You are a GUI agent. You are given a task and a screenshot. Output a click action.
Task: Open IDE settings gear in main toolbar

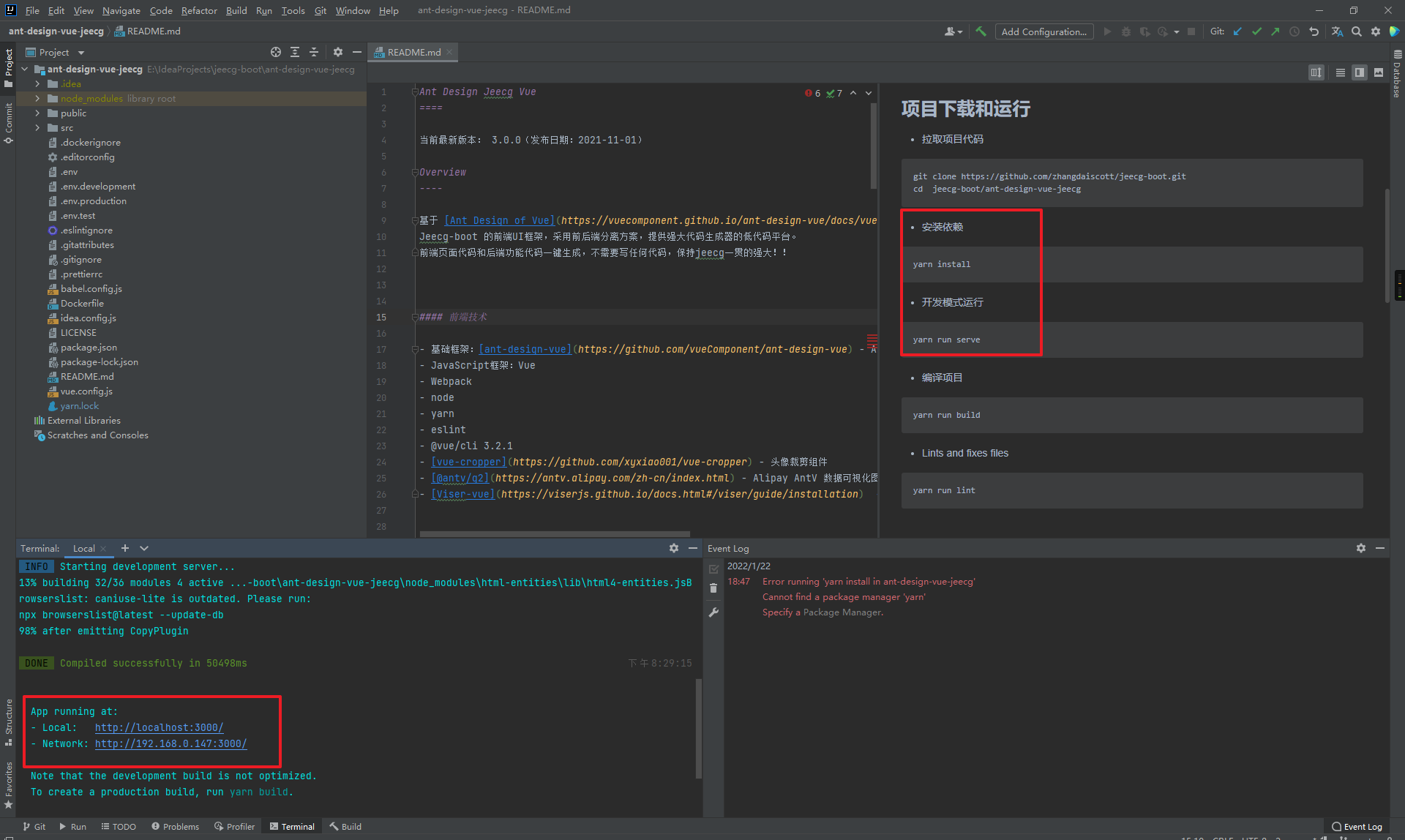[x=1376, y=31]
